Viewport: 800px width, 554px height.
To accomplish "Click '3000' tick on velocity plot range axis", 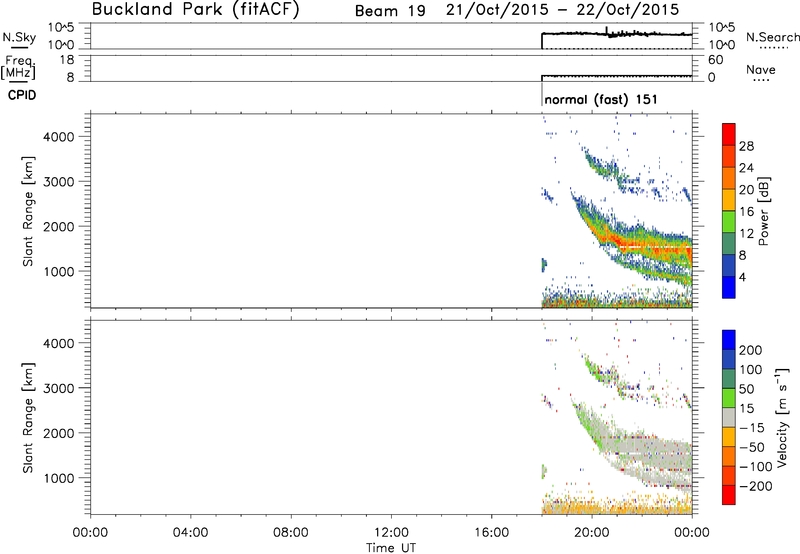I will (59, 388).
